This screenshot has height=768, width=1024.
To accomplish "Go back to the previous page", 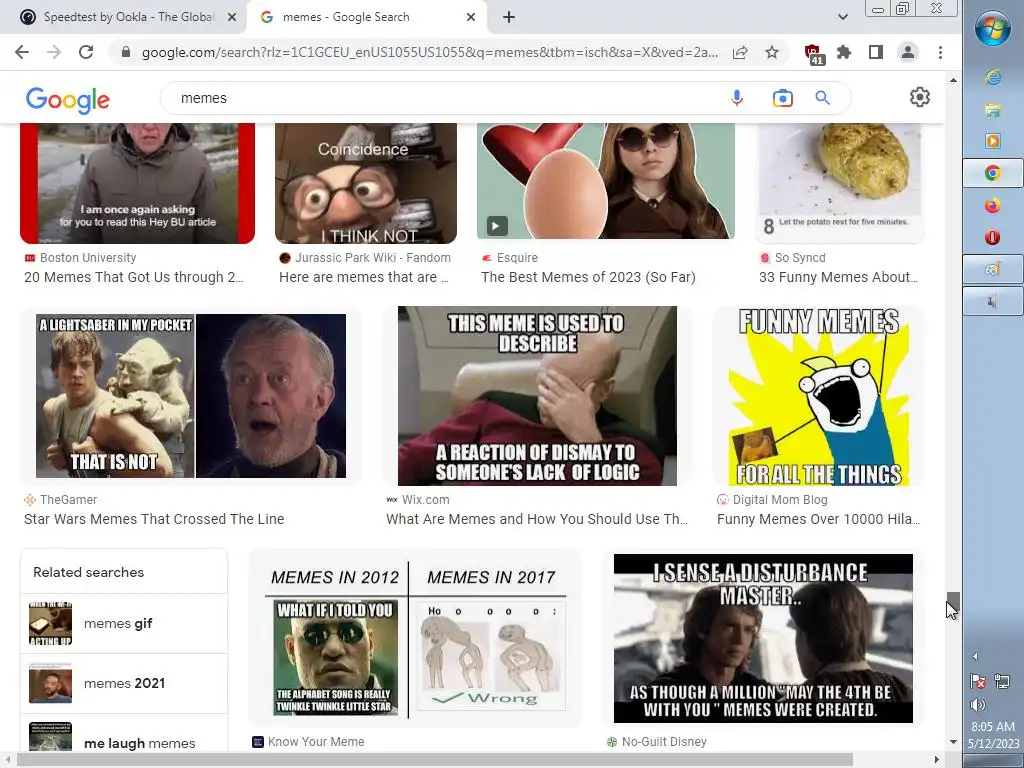I will (x=22, y=52).
